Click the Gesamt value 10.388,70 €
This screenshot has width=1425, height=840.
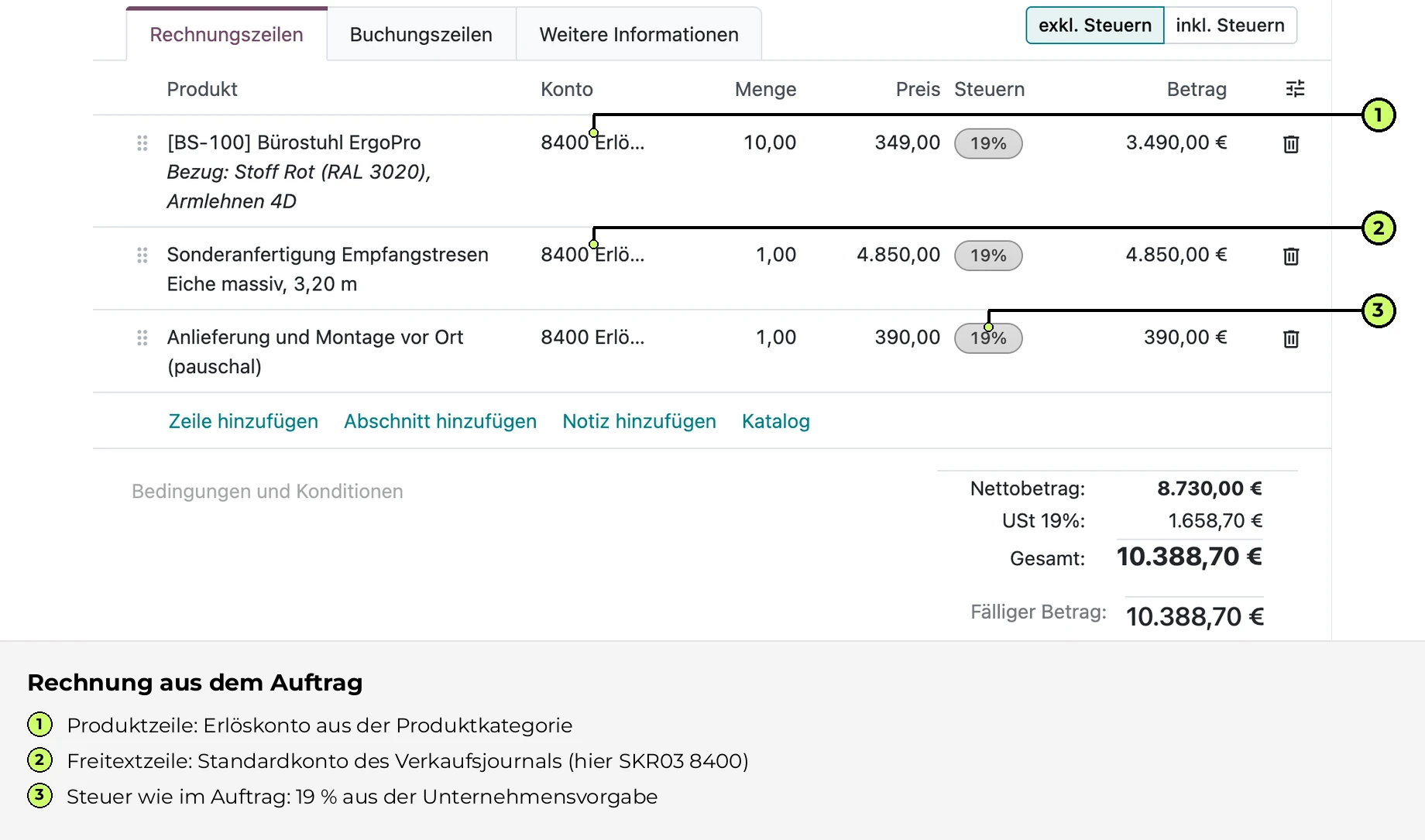click(1190, 557)
